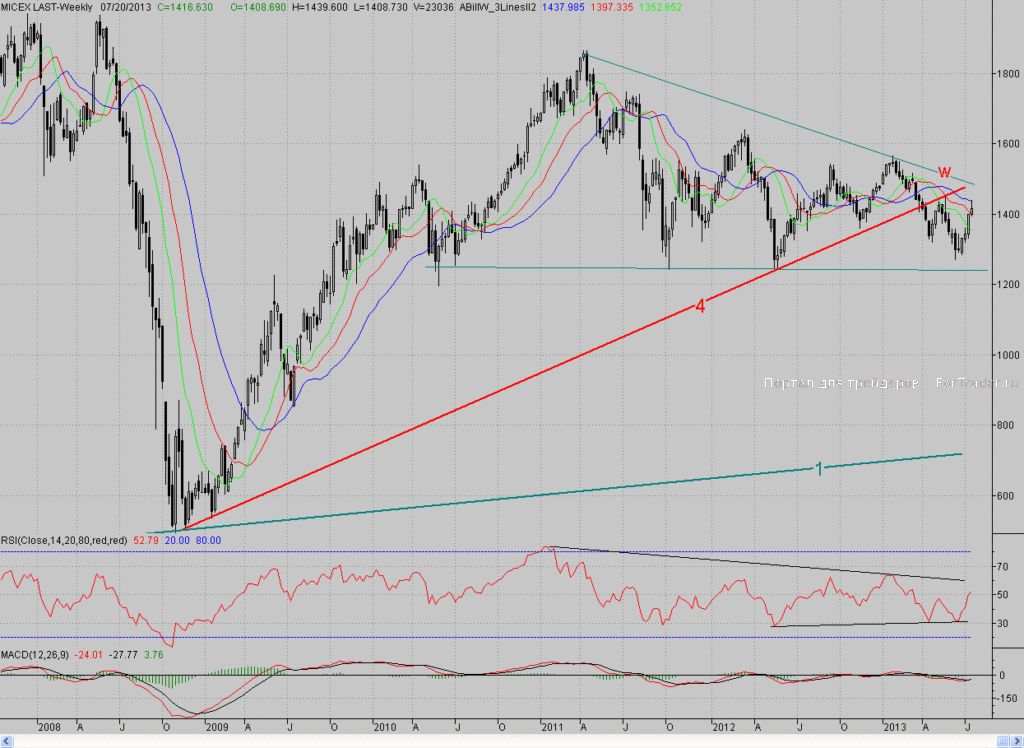Viewport: 1024px width, 748px height.
Task: Click the RSI(Close,14,20,80,red,red) indicator label
Action: click(64, 540)
